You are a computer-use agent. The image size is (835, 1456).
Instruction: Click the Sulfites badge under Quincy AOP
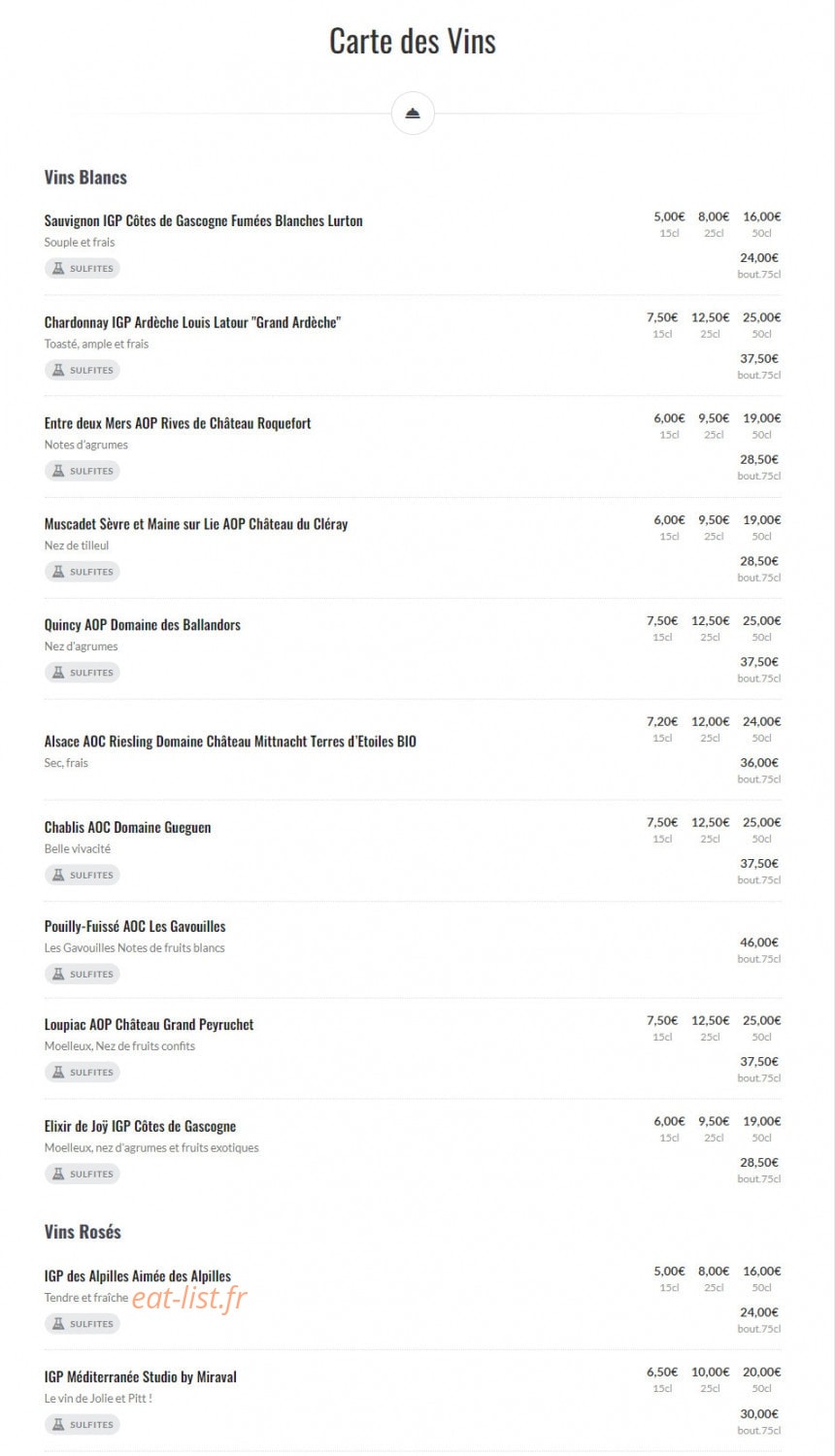tap(83, 673)
